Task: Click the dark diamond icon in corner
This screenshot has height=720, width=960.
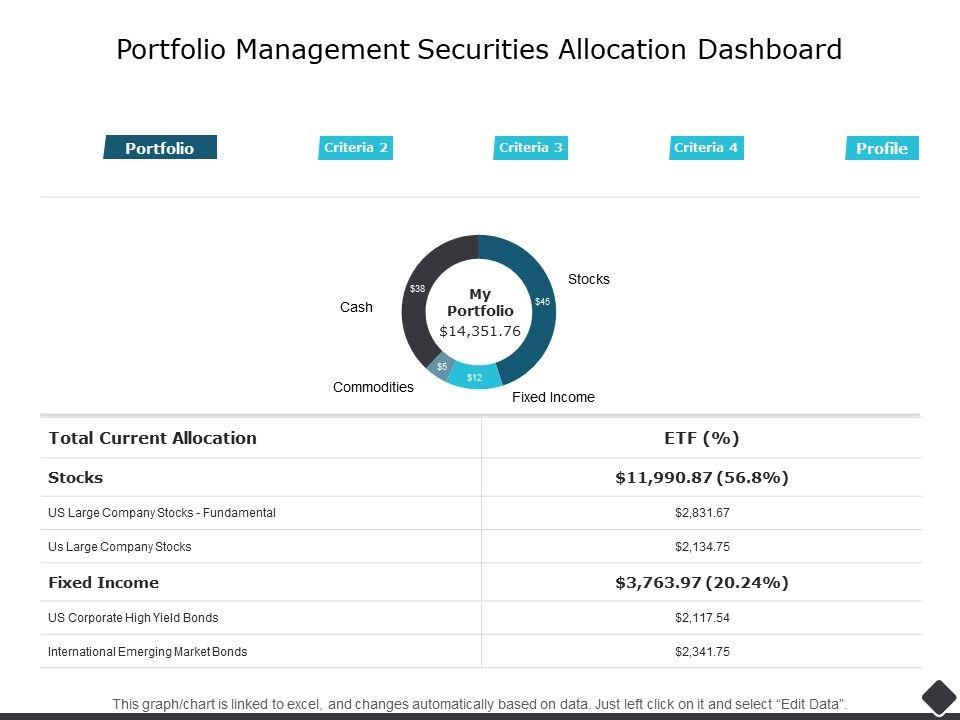Action: pyautogui.click(x=938, y=697)
